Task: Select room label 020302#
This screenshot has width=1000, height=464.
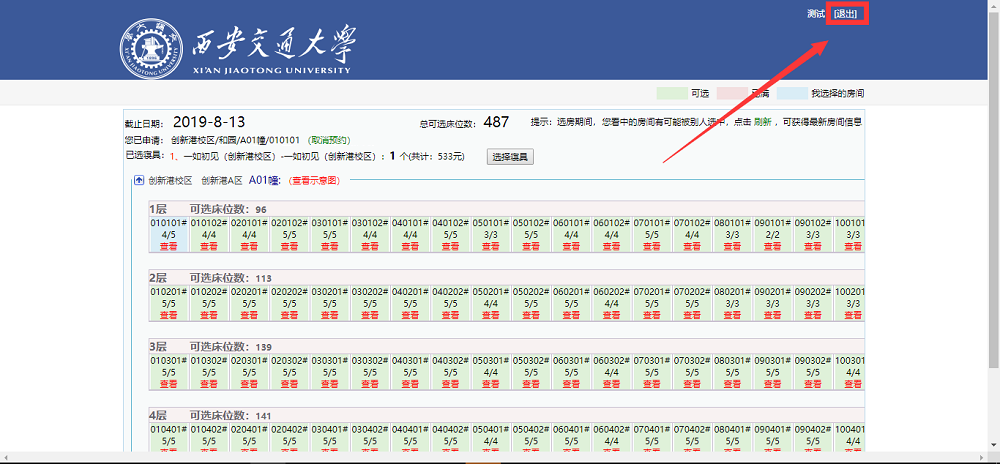Action: [x=290, y=362]
